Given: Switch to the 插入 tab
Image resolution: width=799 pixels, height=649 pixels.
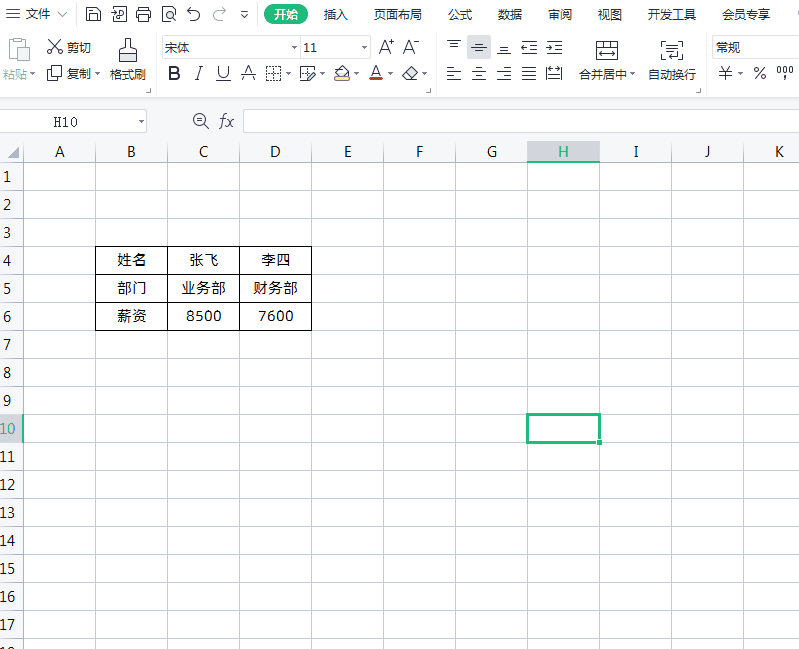Looking at the screenshot, I should 336,14.
